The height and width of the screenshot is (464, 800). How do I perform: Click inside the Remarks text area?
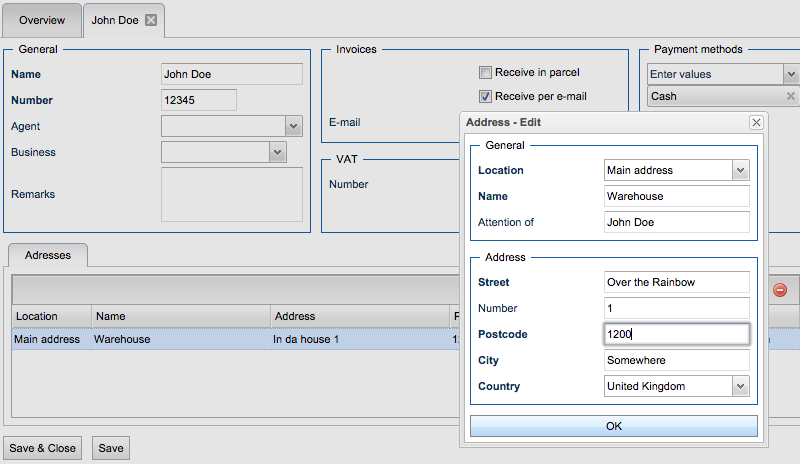tap(231, 194)
